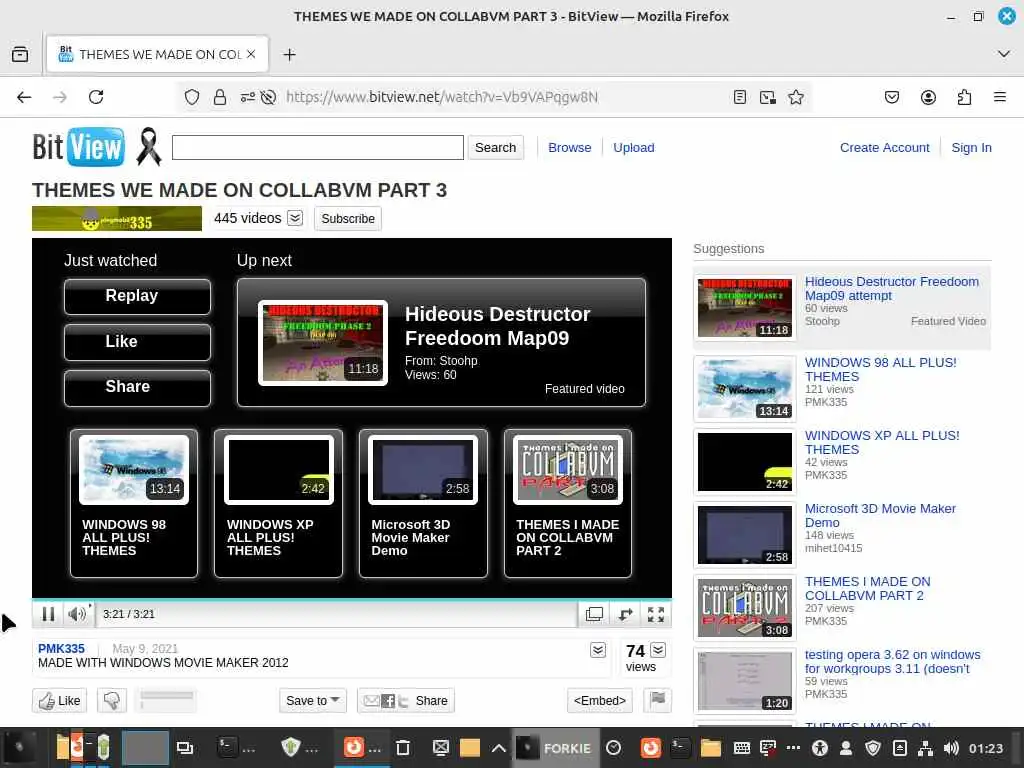Click the BitView logo
1024x768 pixels.
(x=78, y=147)
